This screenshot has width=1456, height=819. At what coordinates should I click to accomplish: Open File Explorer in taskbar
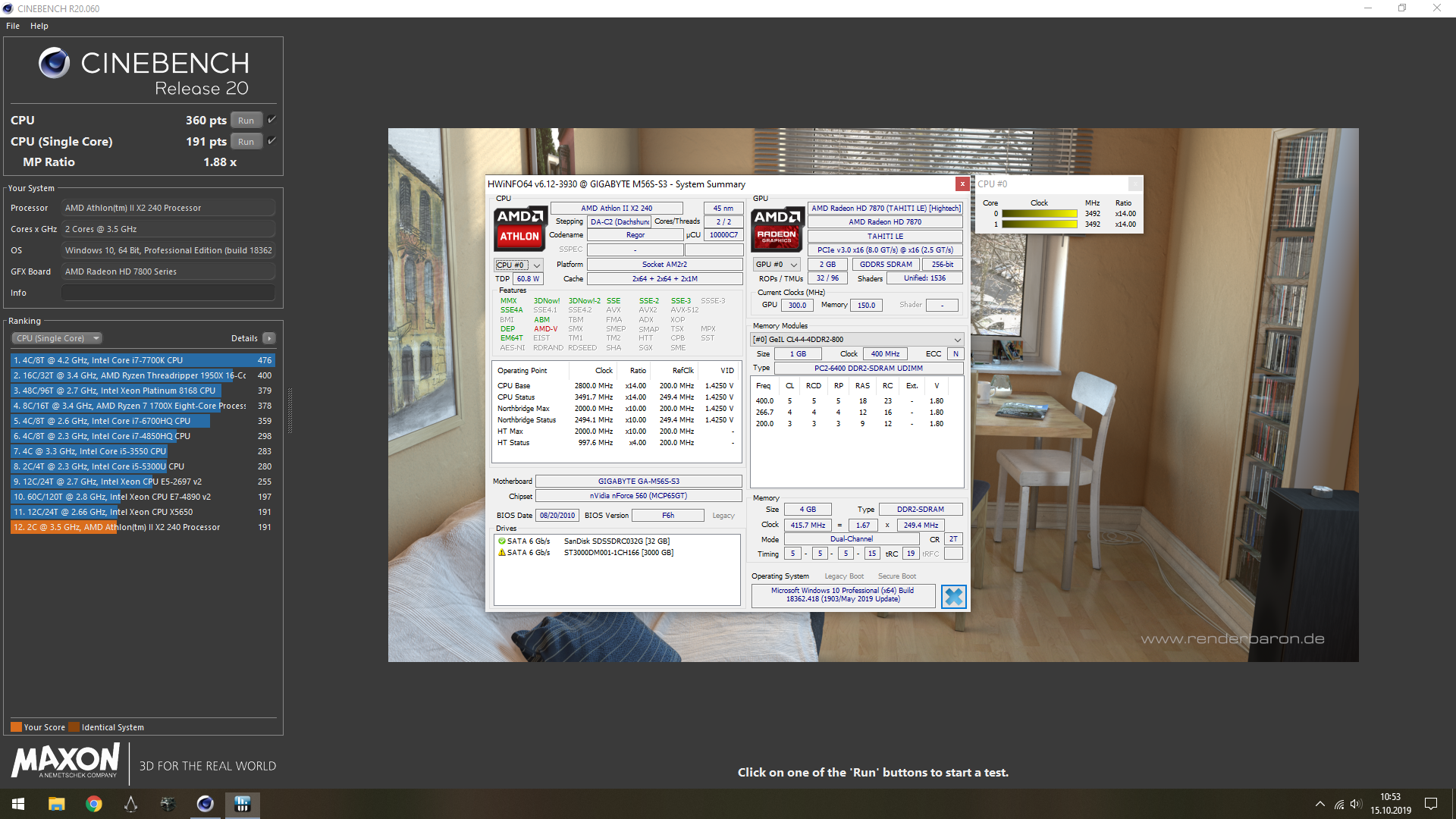57,804
